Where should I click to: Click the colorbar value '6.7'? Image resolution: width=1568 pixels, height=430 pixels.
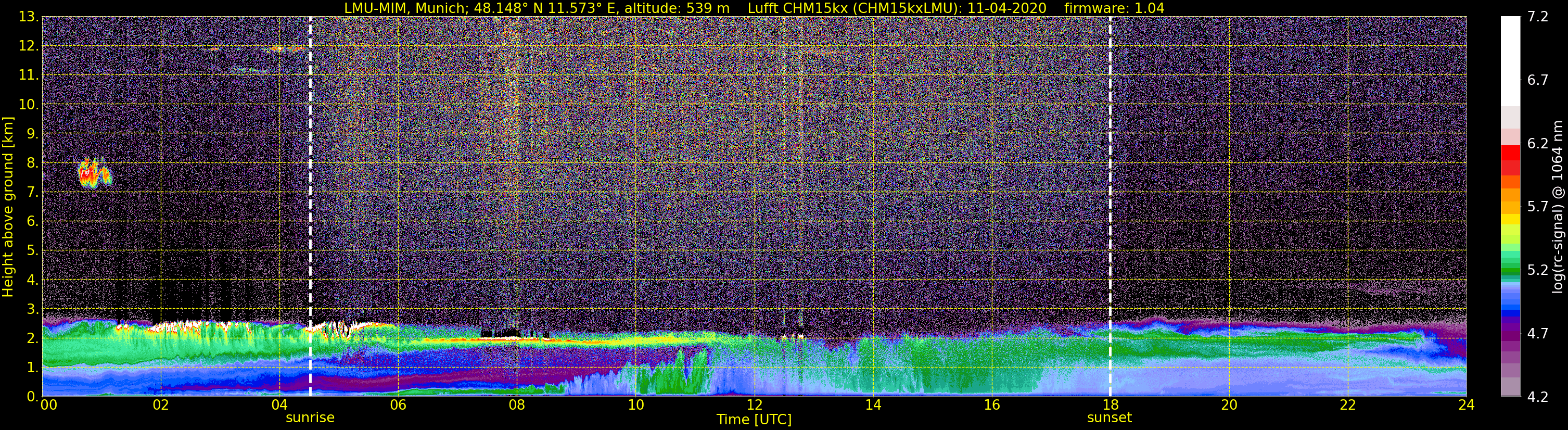(x=1538, y=80)
